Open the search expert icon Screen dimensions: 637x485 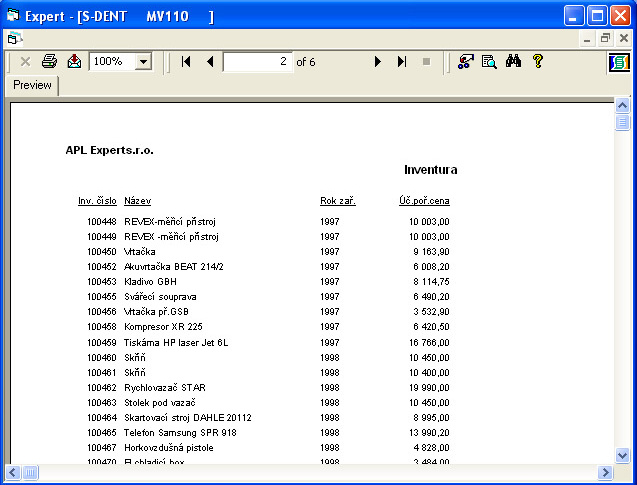click(489, 61)
